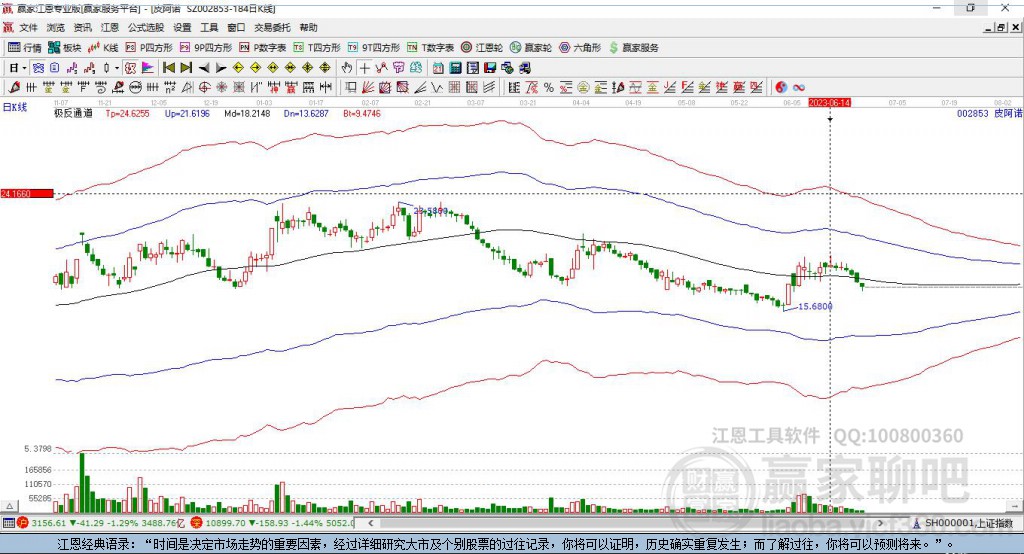Image resolution: width=1024 pixels, height=554 pixels.
Task: Click the calendar icon in toolbar
Action: point(438,68)
